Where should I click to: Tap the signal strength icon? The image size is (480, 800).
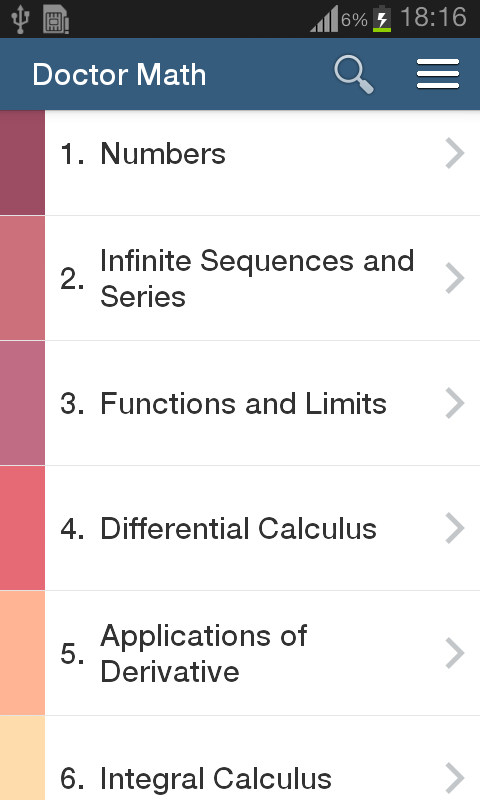pyautogui.click(x=324, y=19)
